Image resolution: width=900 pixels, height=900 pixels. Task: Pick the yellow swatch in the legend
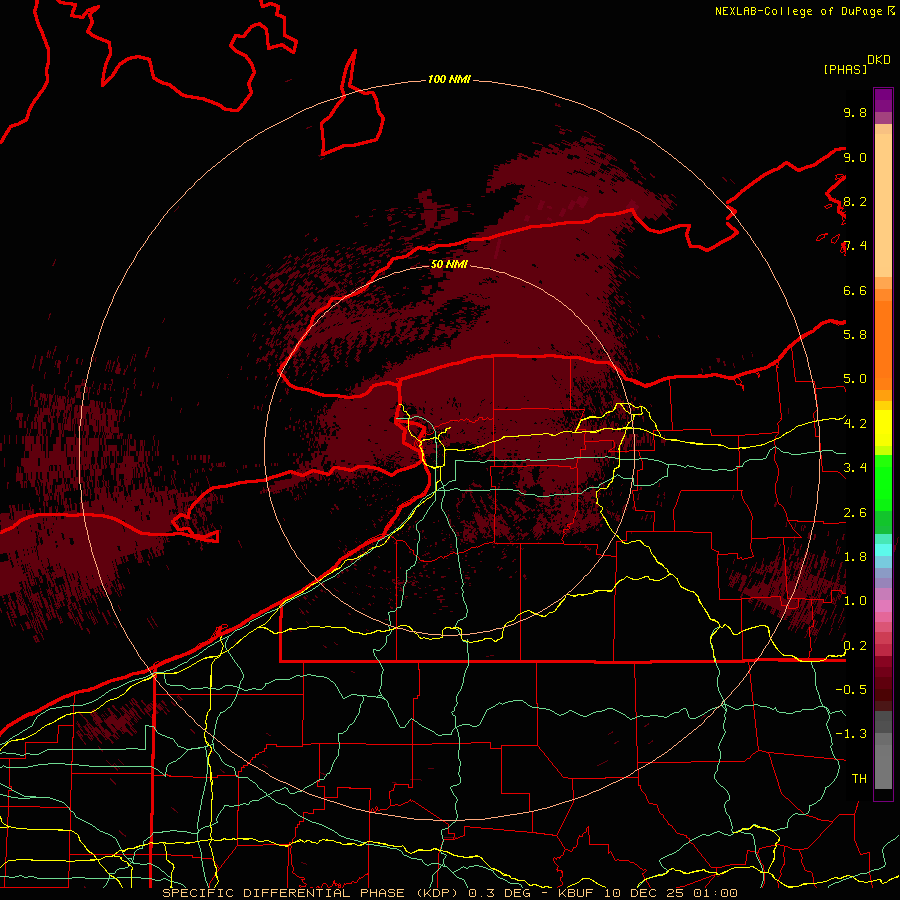tap(883, 428)
